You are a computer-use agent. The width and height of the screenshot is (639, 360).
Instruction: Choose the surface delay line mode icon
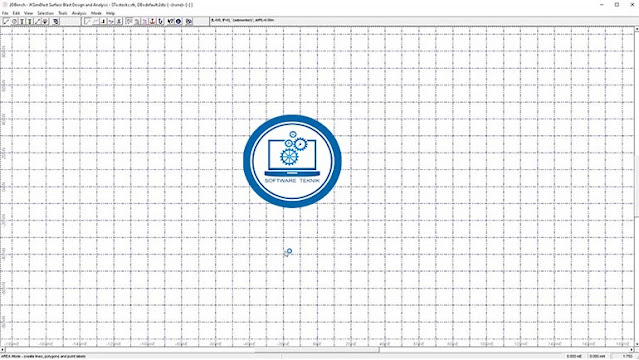[37, 21]
